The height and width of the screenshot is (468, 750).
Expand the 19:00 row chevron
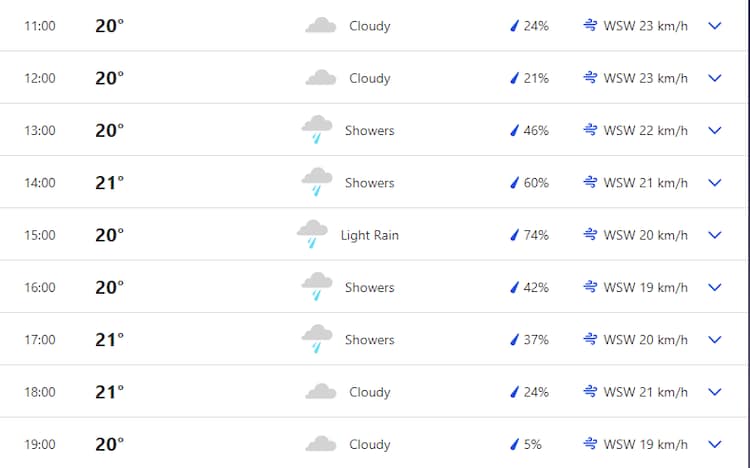[x=714, y=444]
